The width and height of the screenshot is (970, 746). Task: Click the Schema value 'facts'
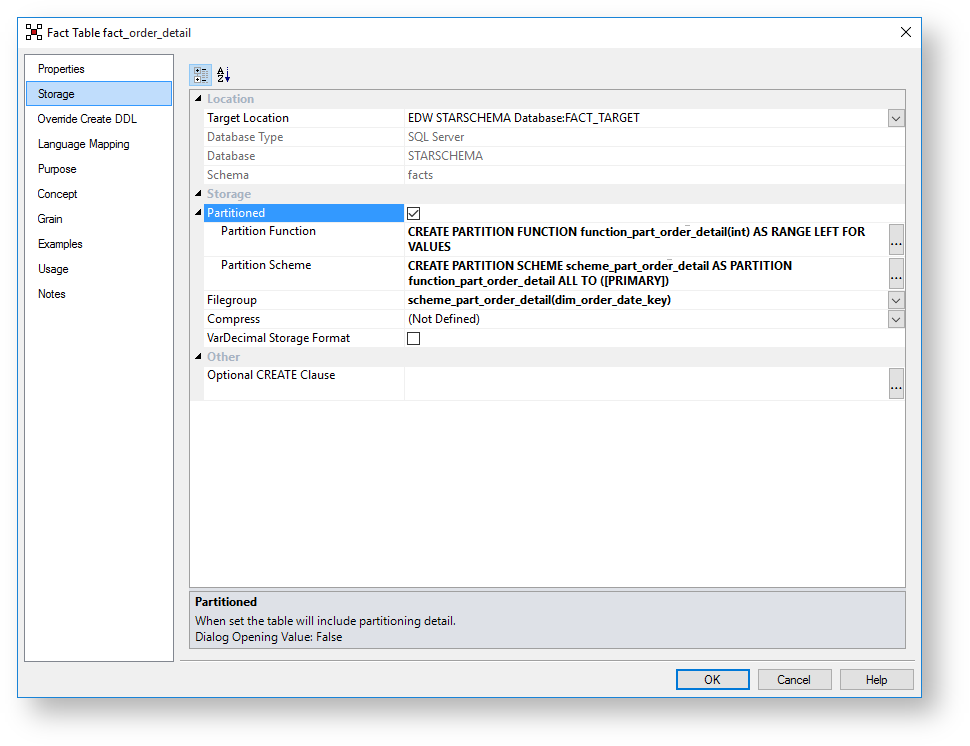click(x=420, y=175)
